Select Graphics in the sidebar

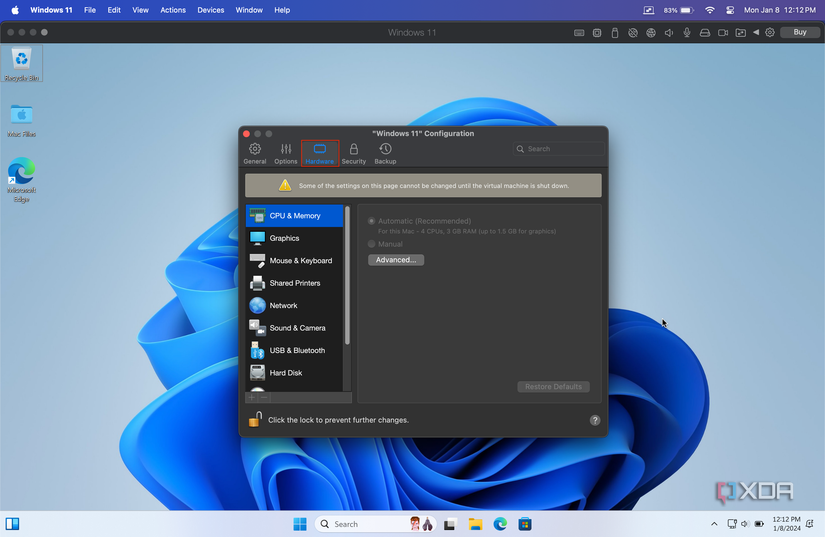pos(295,238)
